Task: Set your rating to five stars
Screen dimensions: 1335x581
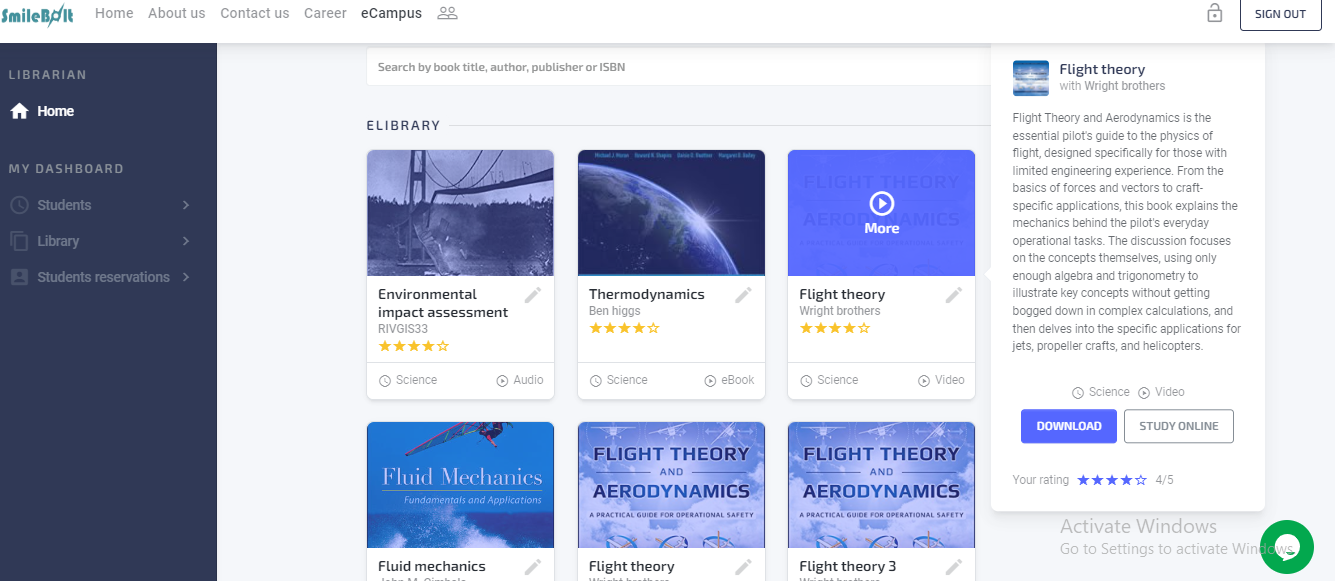Action: (1141, 480)
